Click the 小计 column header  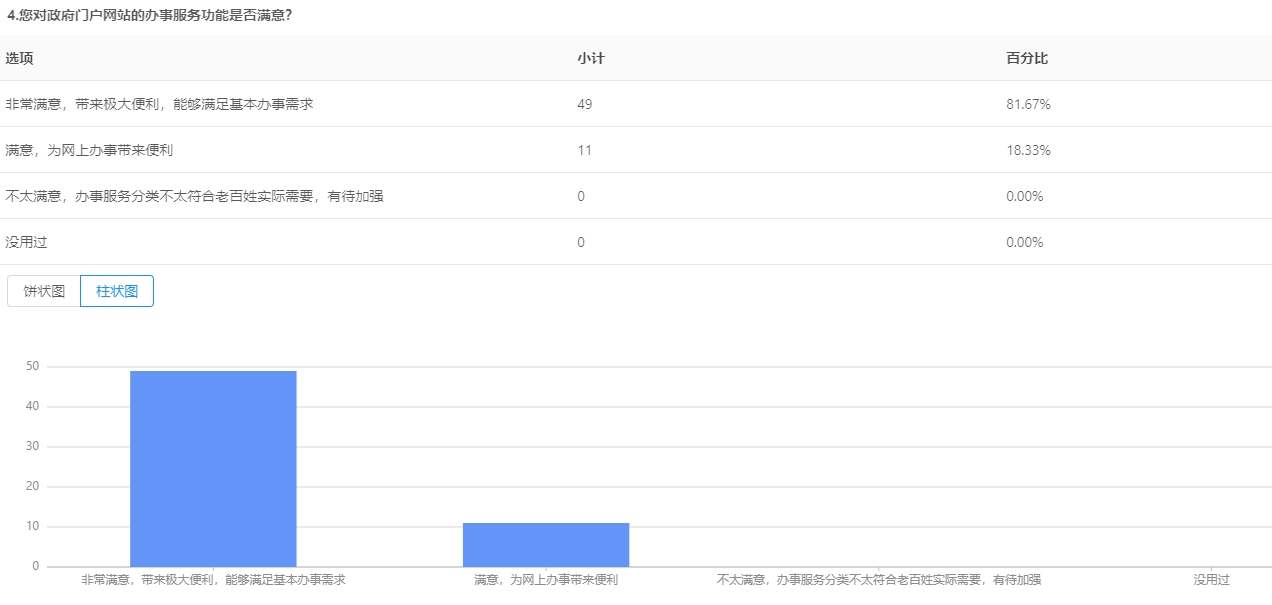click(x=590, y=58)
